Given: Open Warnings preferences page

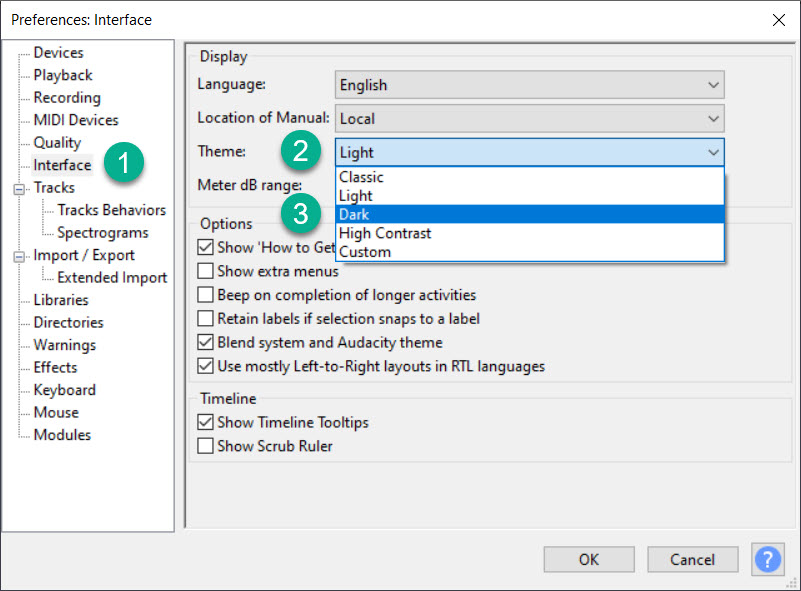Looking at the screenshot, I should (x=64, y=345).
